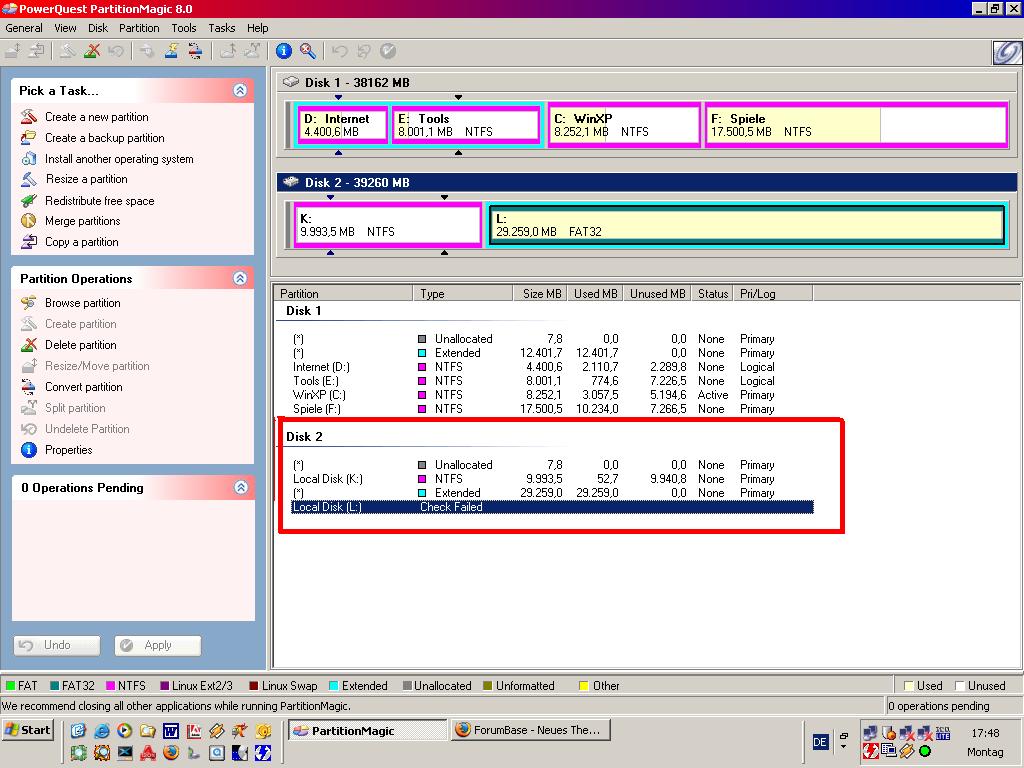The image size is (1024, 768).
Task: Click the Word quick launch icon
Action: 171,731
